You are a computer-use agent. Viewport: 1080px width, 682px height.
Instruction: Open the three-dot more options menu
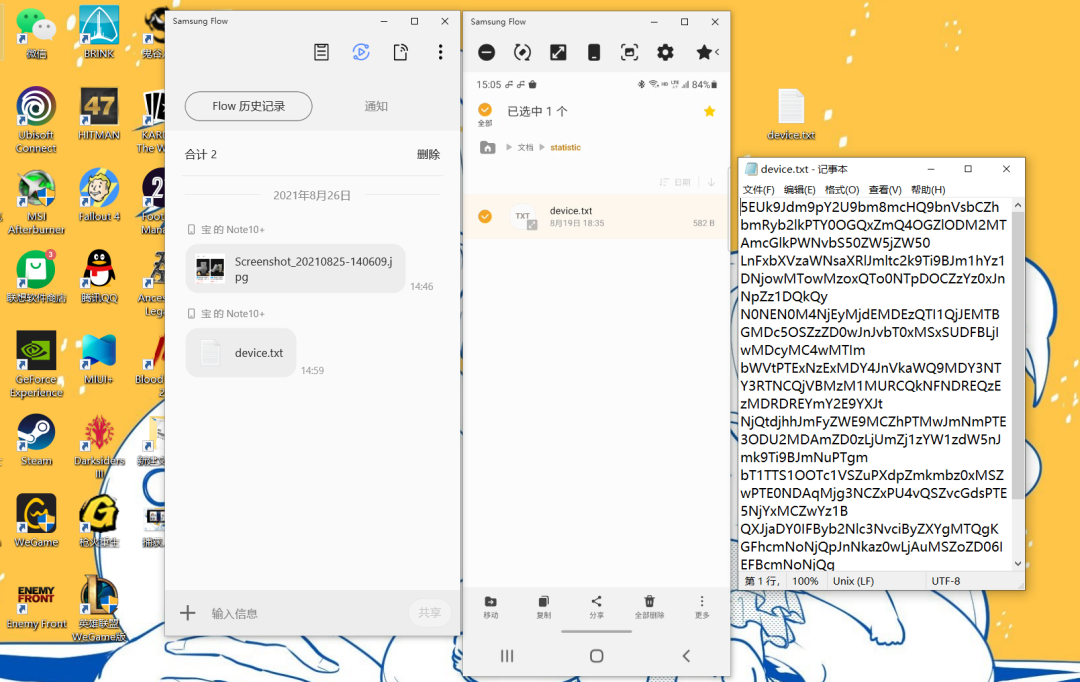pyautogui.click(x=440, y=52)
